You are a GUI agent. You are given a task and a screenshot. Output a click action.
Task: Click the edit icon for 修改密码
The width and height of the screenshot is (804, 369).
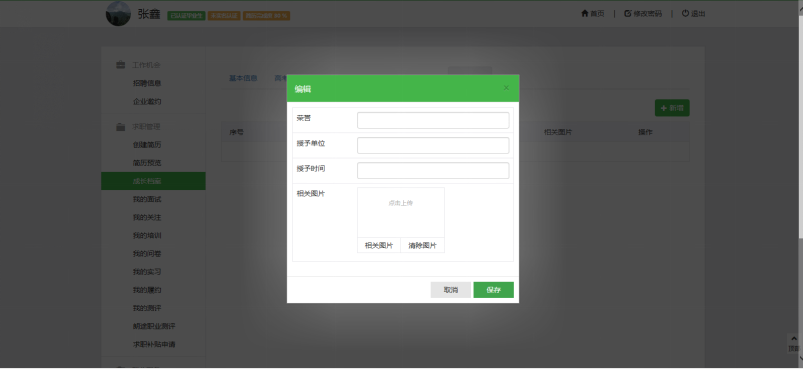[628, 14]
